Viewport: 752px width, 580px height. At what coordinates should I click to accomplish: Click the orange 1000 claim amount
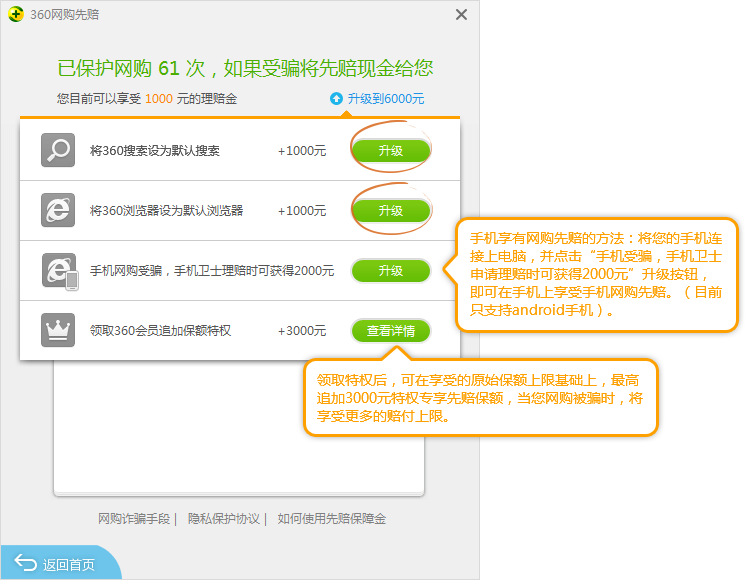(x=159, y=99)
